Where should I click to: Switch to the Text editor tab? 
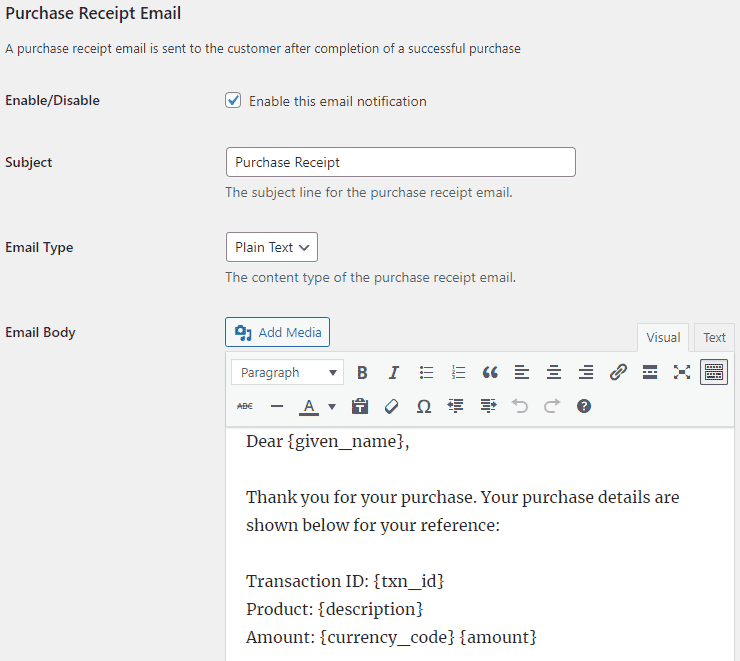click(714, 338)
